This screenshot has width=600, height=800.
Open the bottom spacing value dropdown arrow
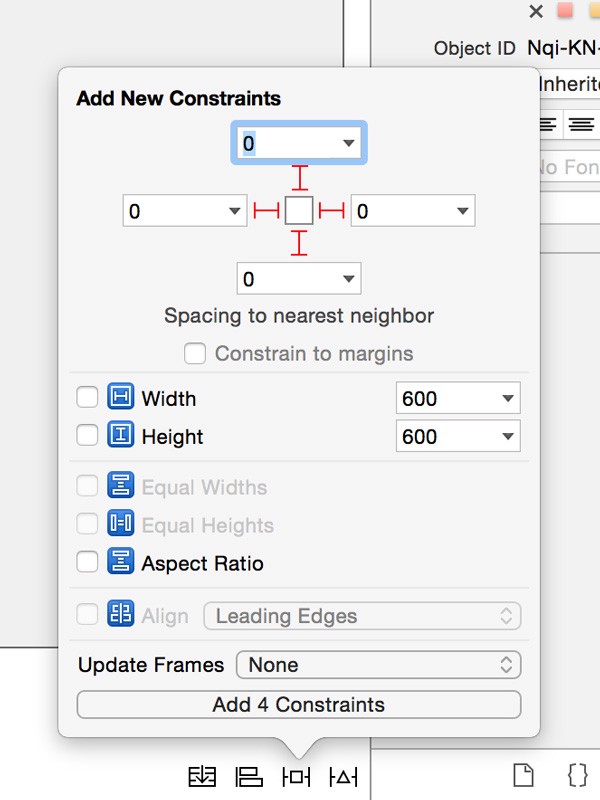coord(348,279)
